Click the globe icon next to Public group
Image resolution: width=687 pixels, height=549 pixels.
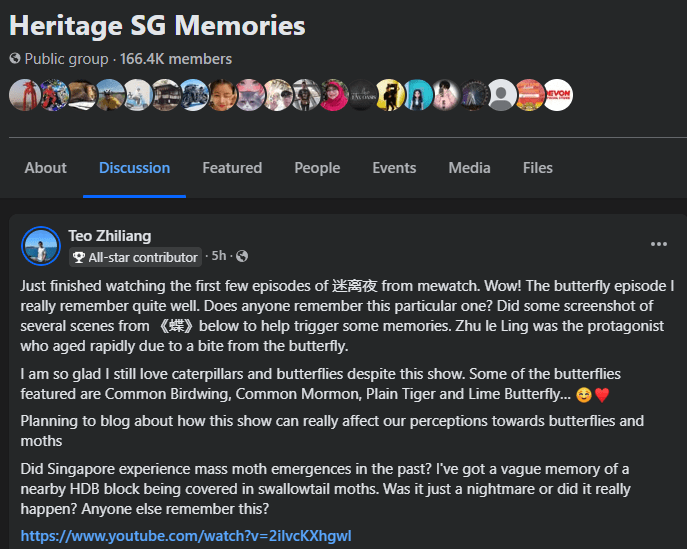15,59
